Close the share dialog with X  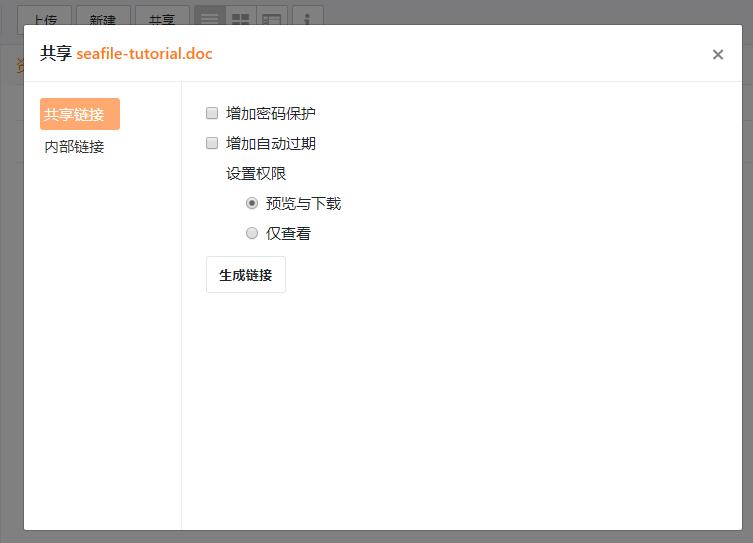pyautogui.click(x=717, y=55)
